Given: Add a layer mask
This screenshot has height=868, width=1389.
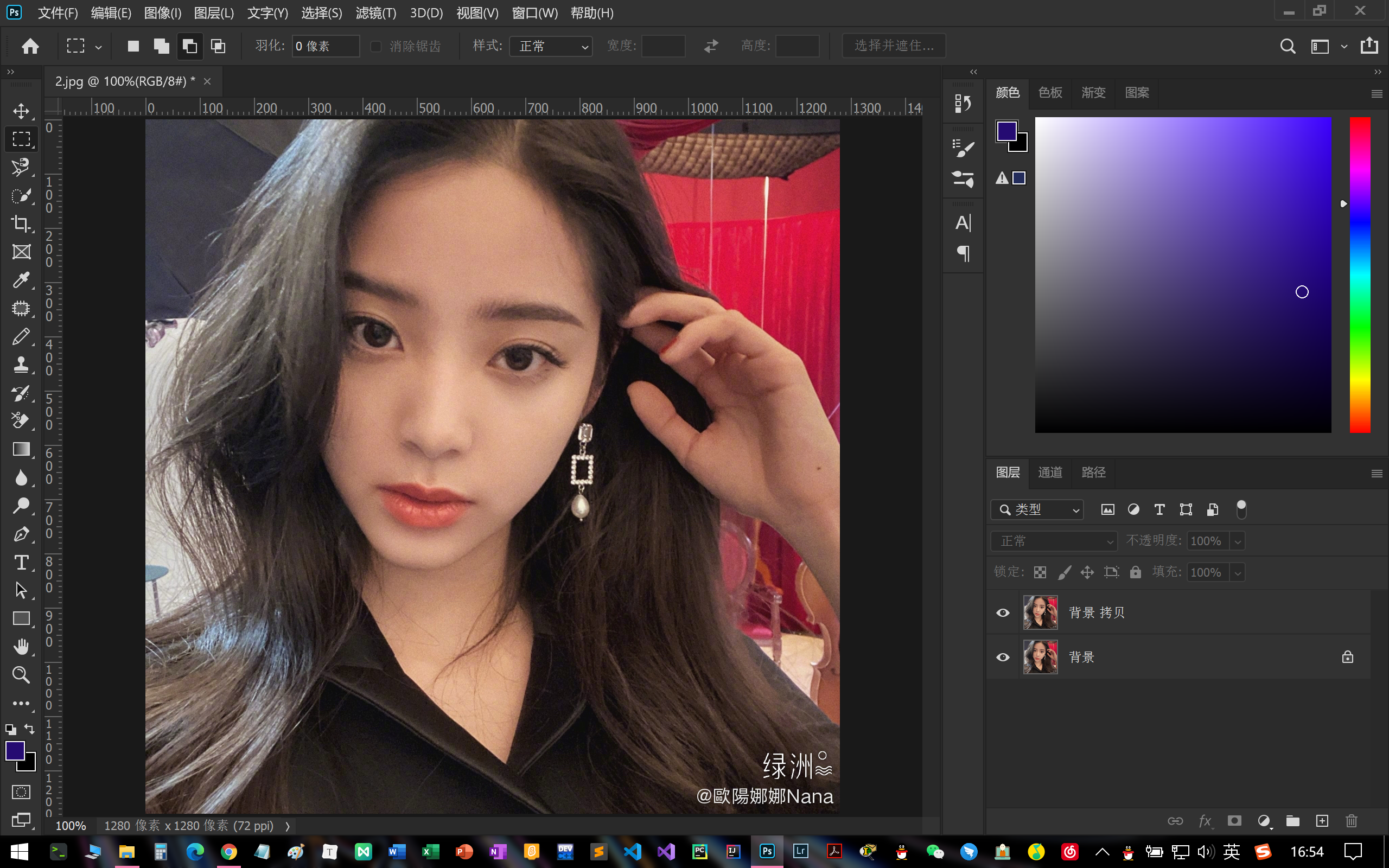Looking at the screenshot, I should tap(1234, 821).
